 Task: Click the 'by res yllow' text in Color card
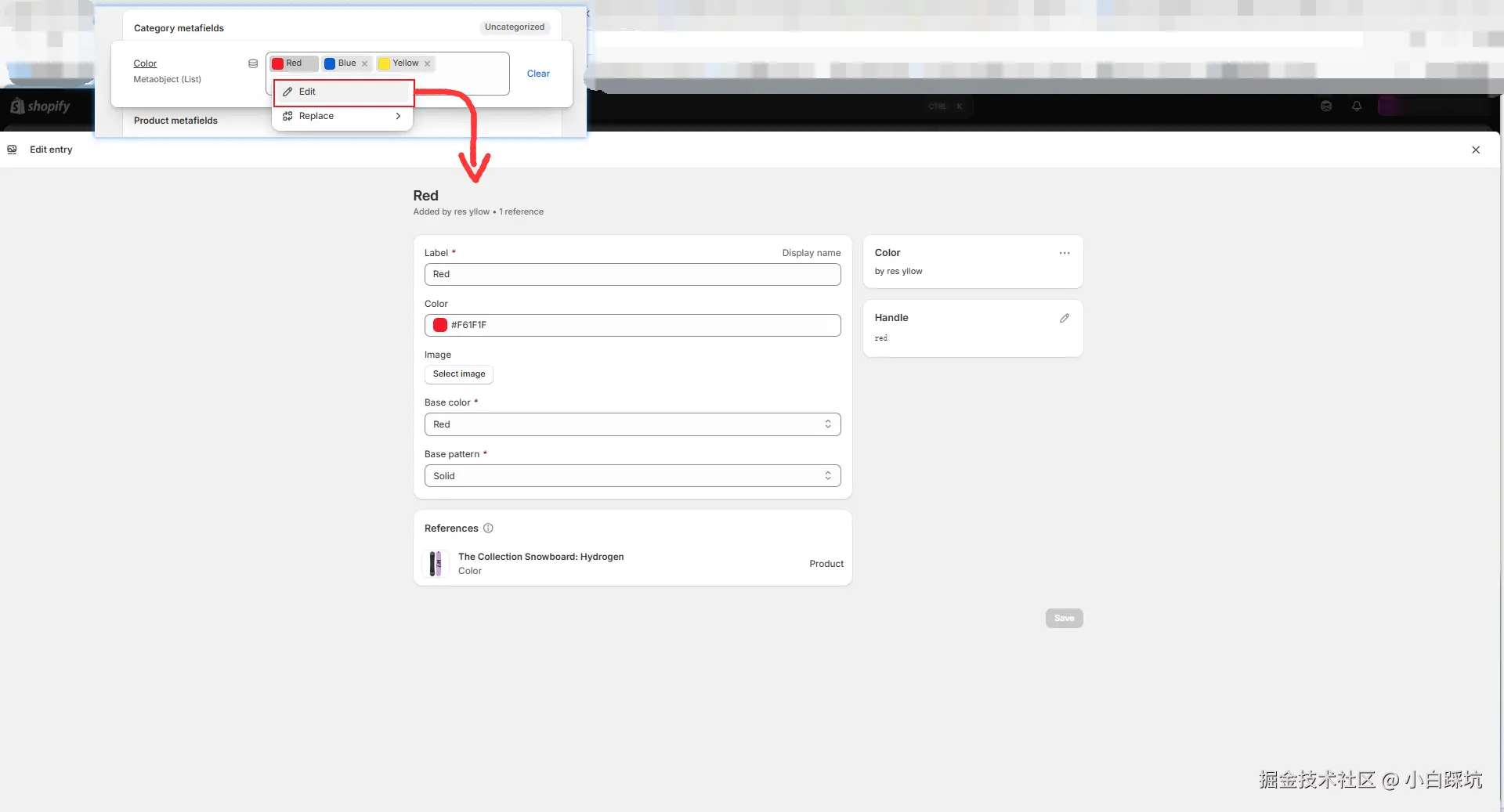(x=898, y=272)
